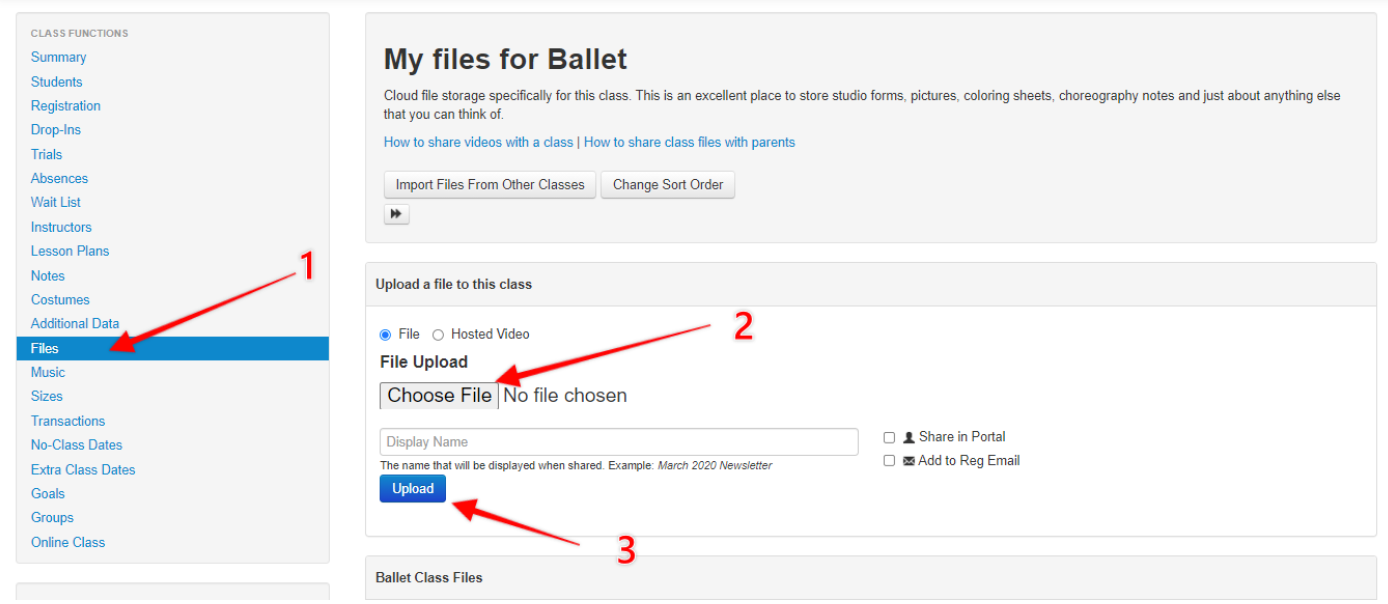Navigate to Online Class in sidebar
This screenshot has width=1388, height=604.
68,542
